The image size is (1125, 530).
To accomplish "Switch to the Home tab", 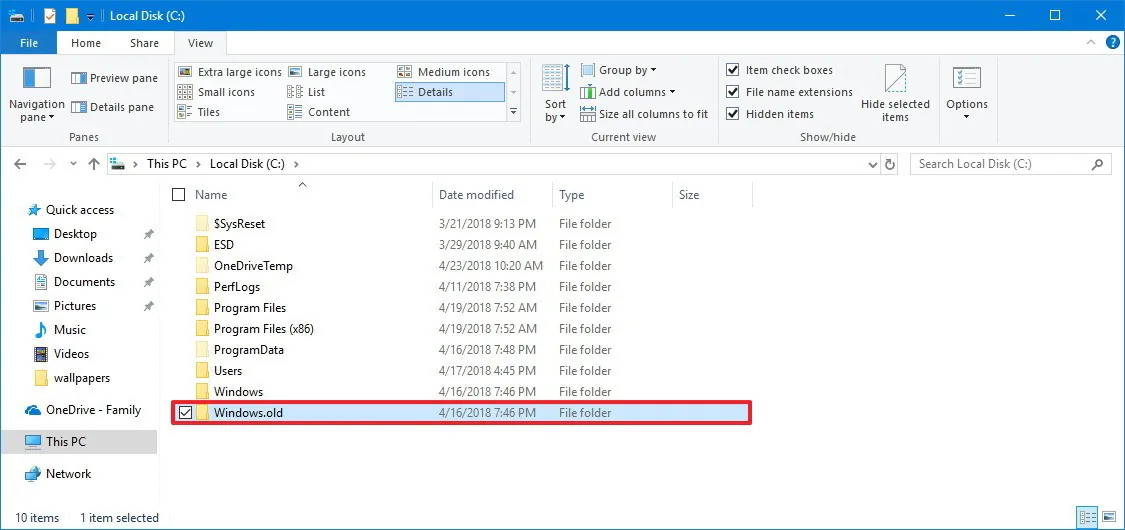I will (86, 43).
